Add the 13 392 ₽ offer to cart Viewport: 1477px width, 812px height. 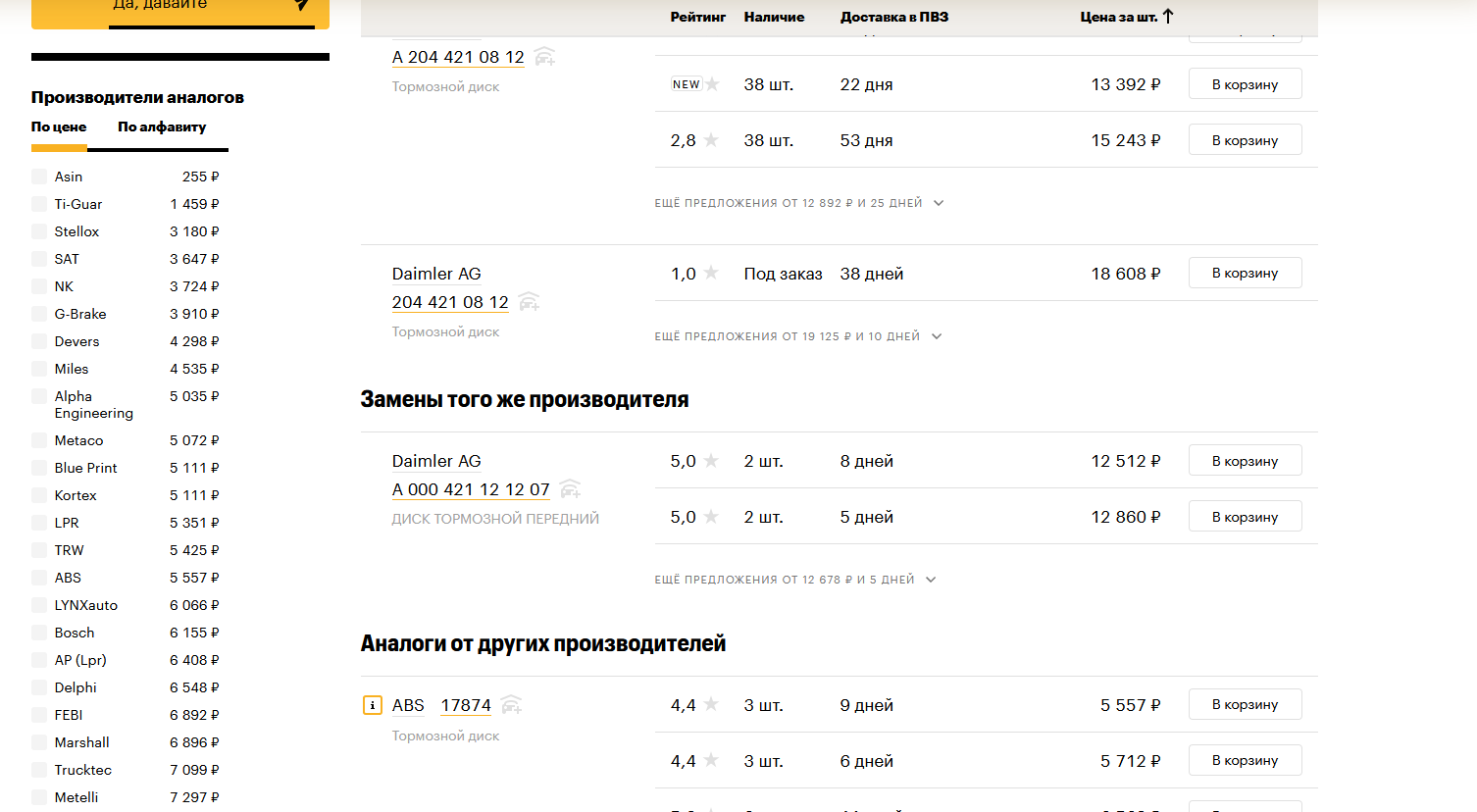click(1246, 84)
